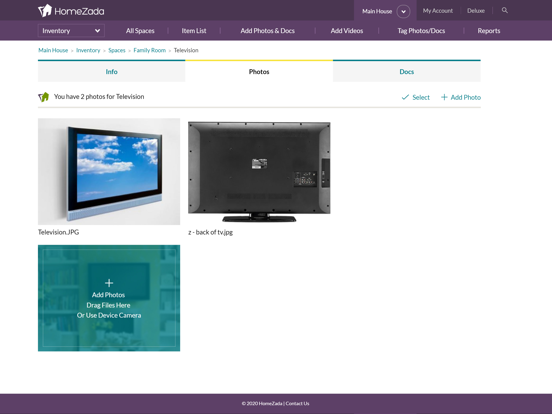552x414 pixels.
Task: Open Item List menu item
Action: point(194,31)
